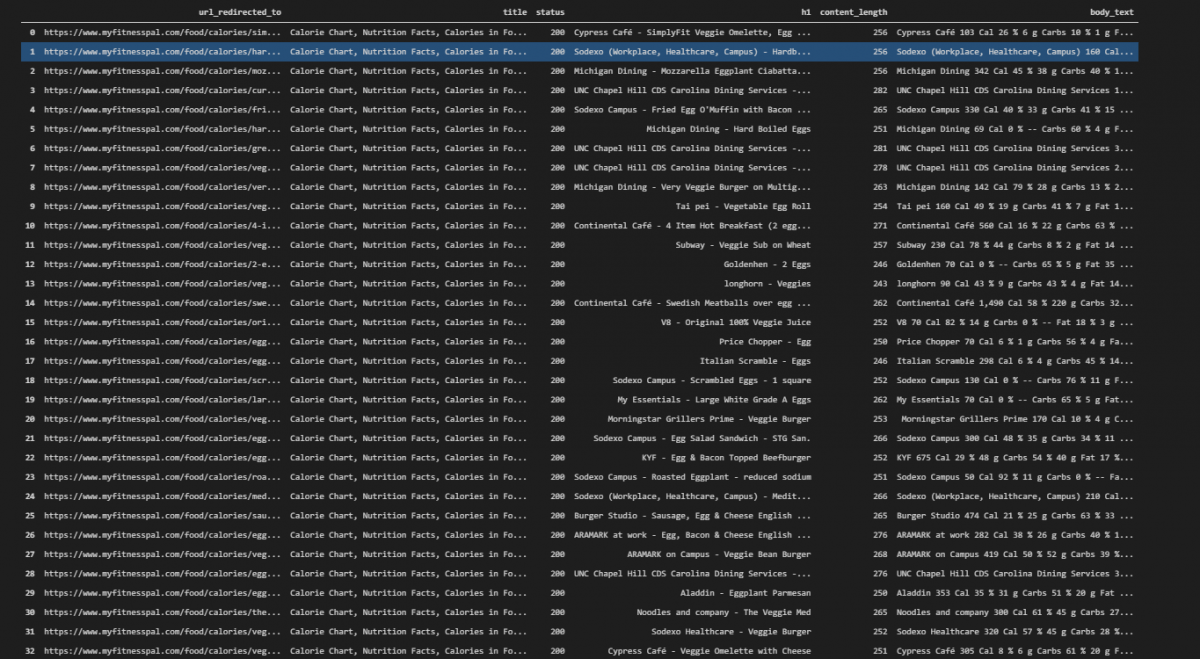Click body_text cell 'Continental Café 1,490 Cal 58 %'
Viewport: 1200px width, 659px height.
pyautogui.click(x=1015, y=303)
